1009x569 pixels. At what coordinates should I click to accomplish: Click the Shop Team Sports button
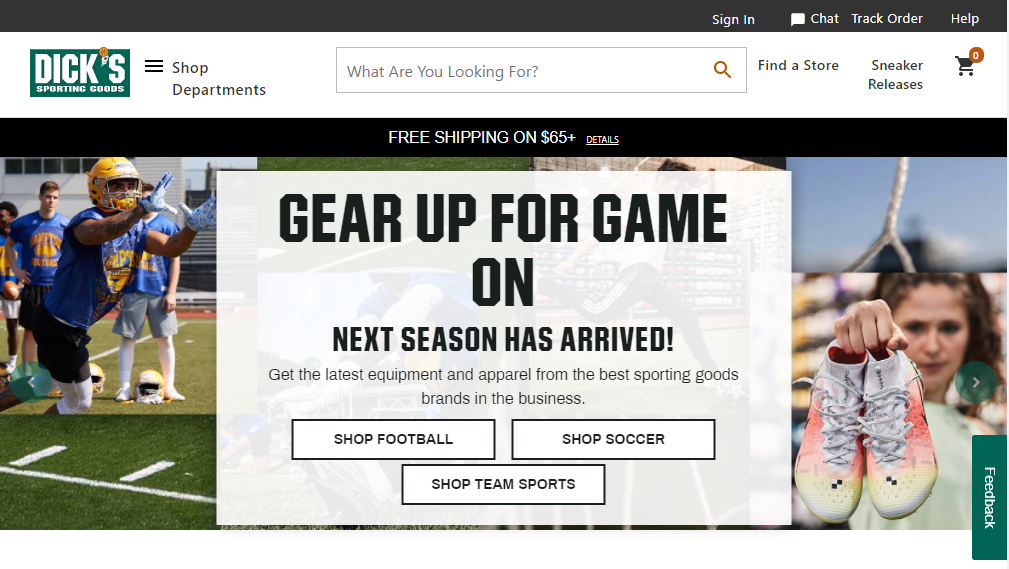[503, 484]
